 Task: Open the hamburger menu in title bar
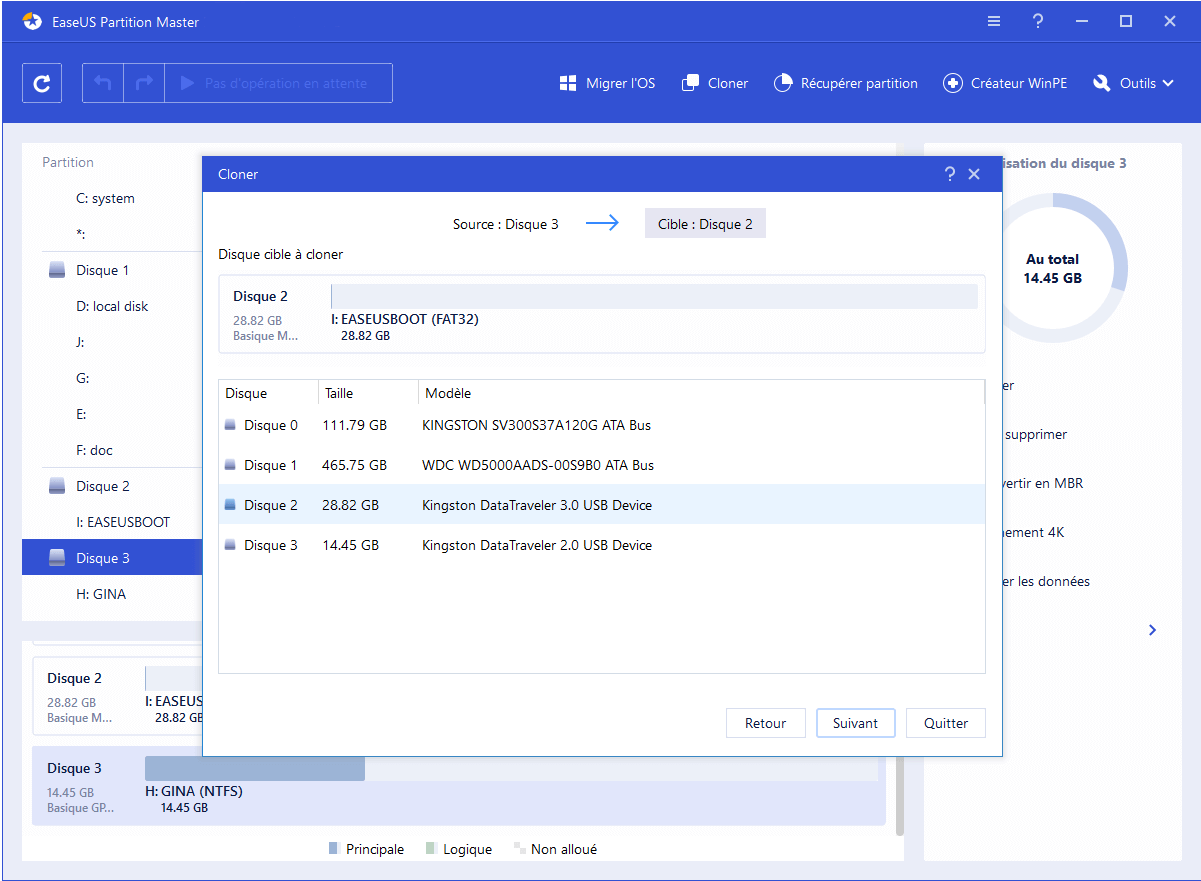pos(994,21)
